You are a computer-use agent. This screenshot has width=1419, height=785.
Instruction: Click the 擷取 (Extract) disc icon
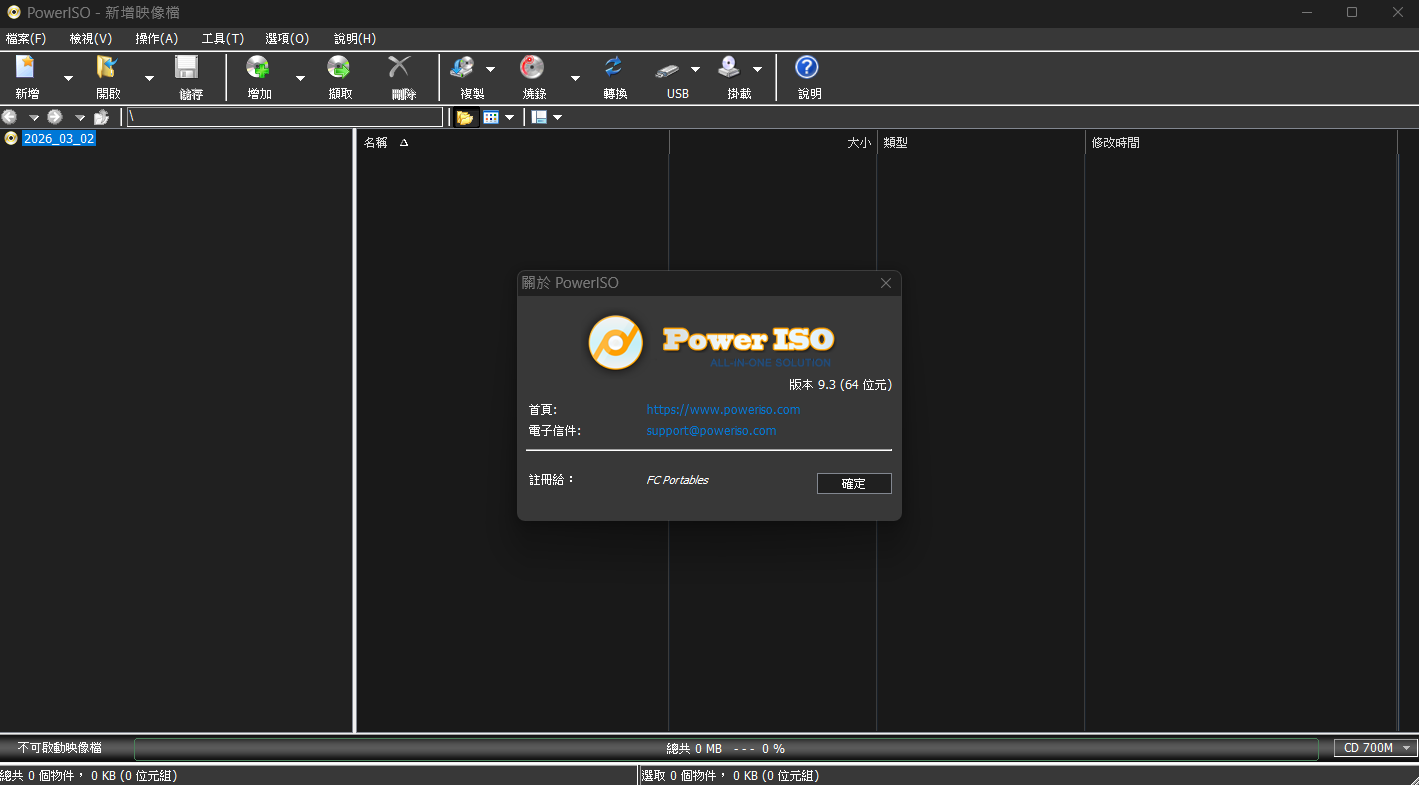click(x=339, y=68)
